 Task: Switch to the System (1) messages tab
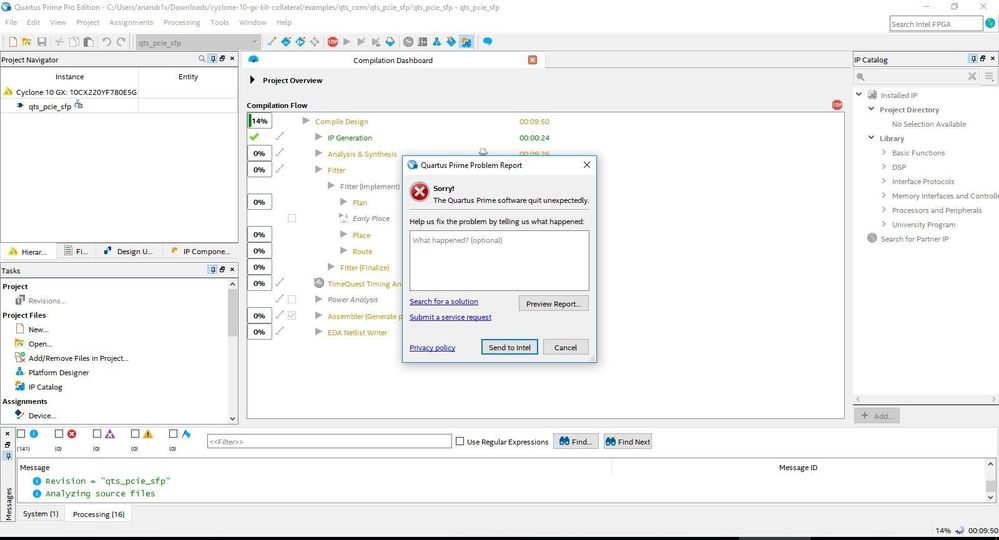click(x=41, y=514)
